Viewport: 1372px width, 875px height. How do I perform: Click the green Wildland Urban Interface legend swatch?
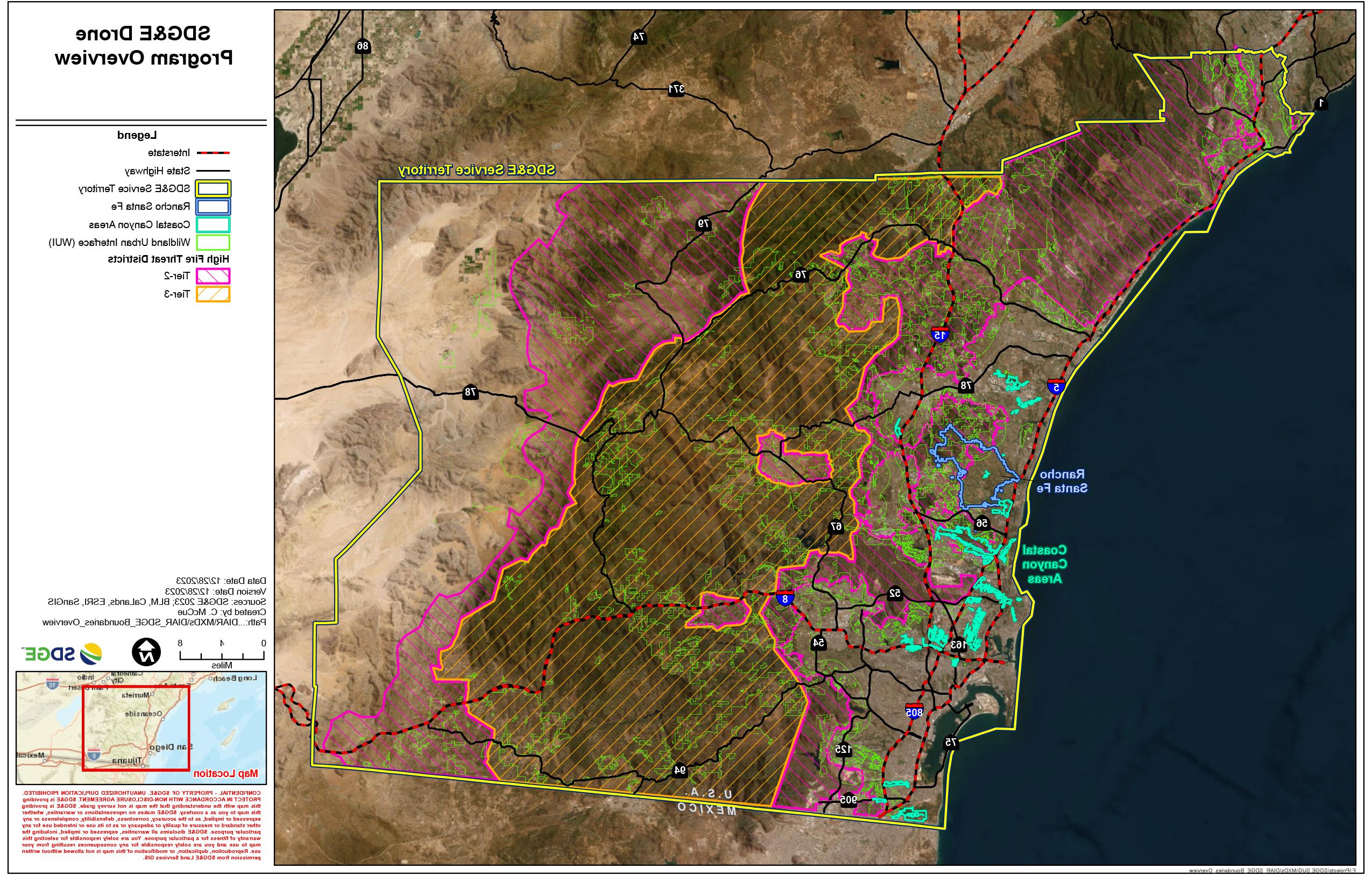213,242
